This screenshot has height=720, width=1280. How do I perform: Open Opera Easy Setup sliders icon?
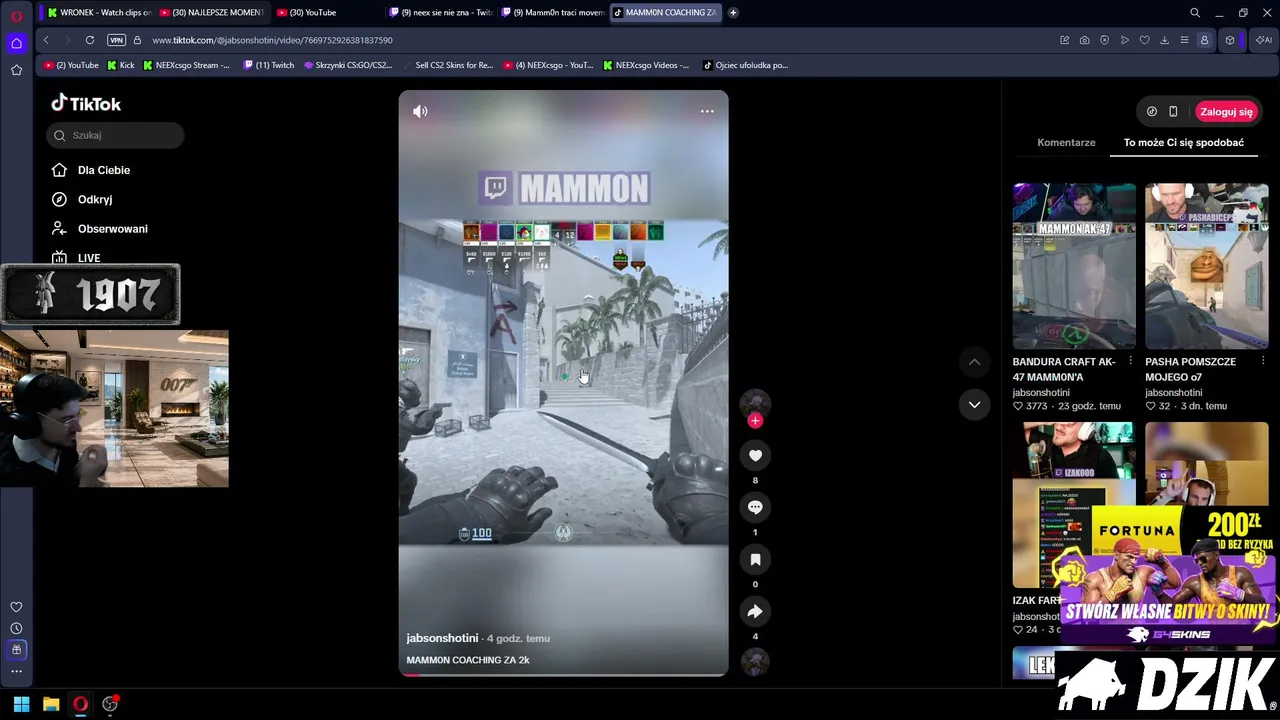point(1184,40)
